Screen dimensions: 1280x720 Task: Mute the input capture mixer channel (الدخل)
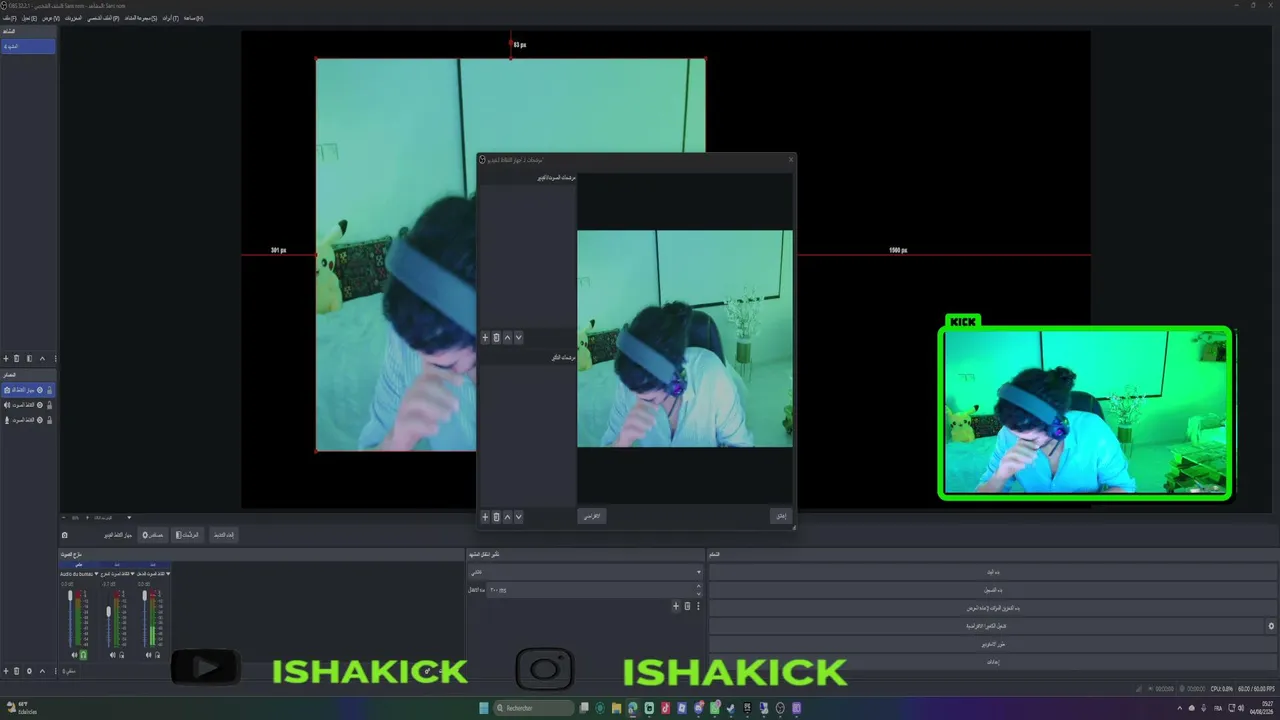(148, 655)
